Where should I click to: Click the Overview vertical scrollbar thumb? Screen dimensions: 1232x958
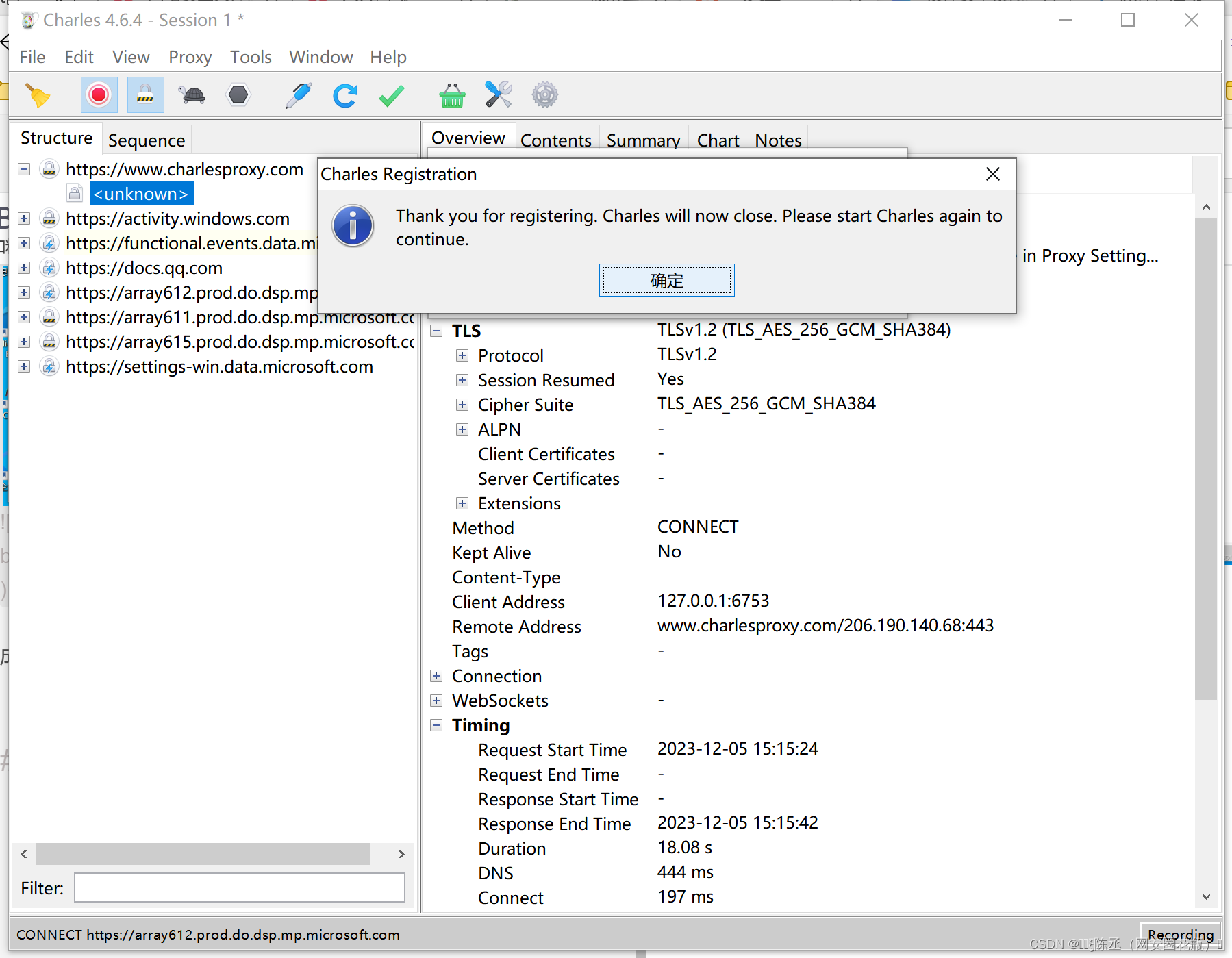[1206, 459]
